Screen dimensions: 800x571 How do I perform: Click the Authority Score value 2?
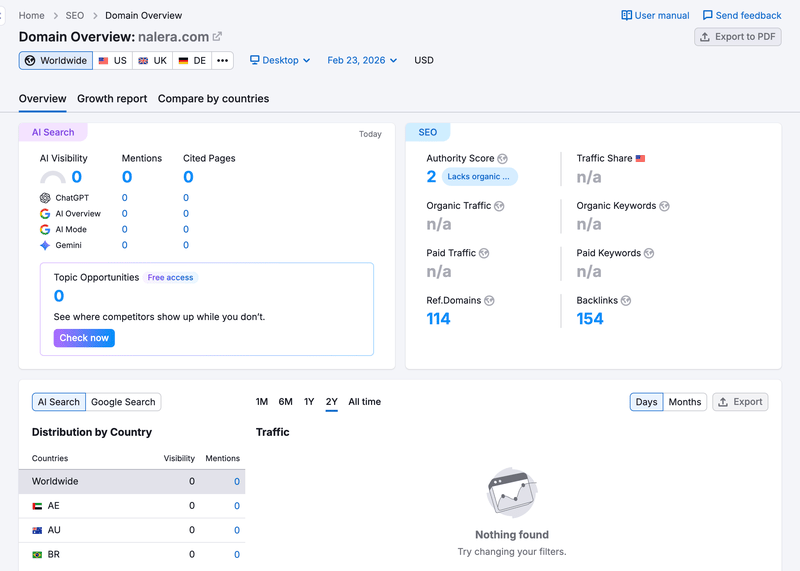point(432,177)
